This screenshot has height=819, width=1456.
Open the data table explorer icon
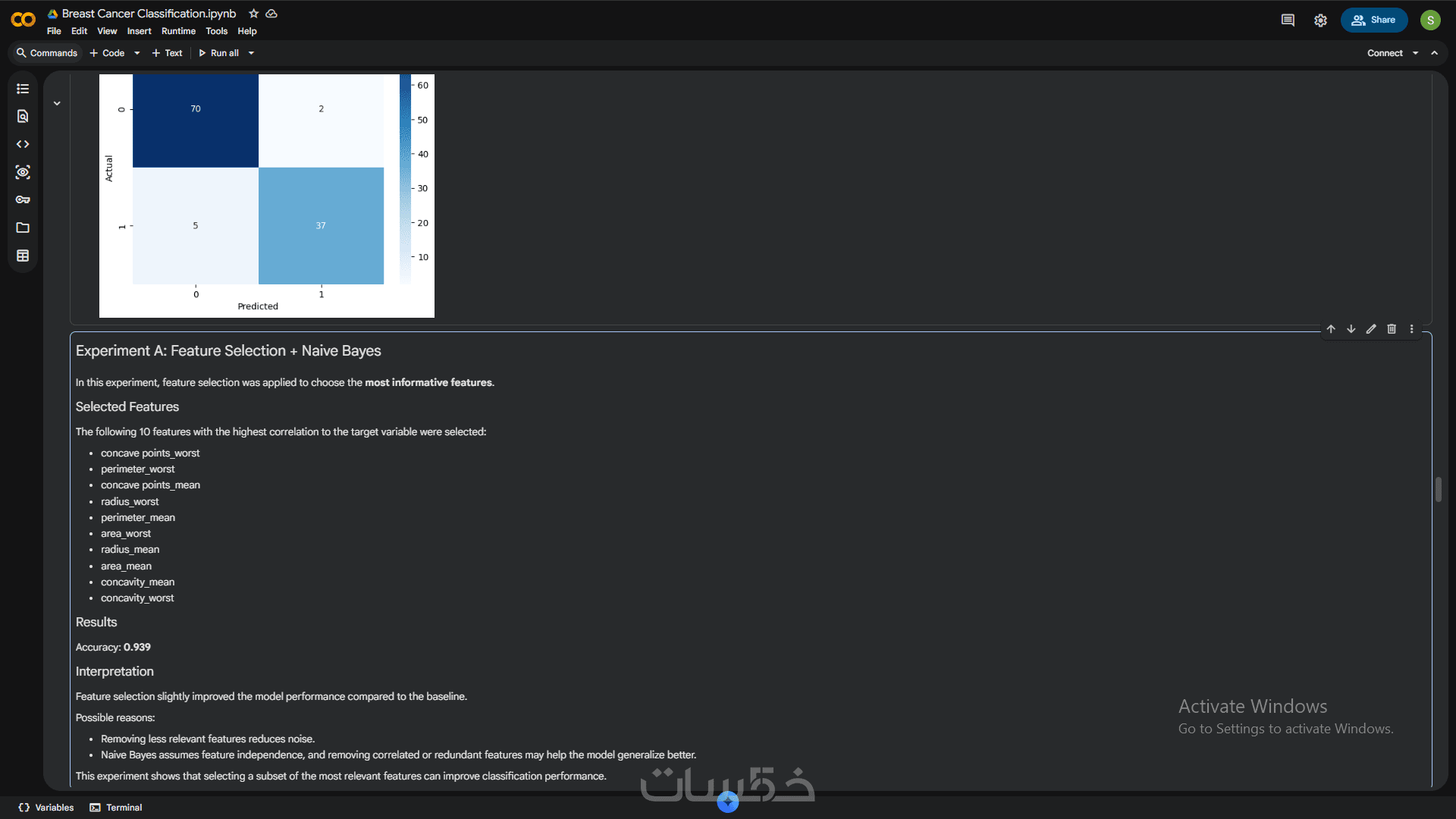tap(23, 256)
